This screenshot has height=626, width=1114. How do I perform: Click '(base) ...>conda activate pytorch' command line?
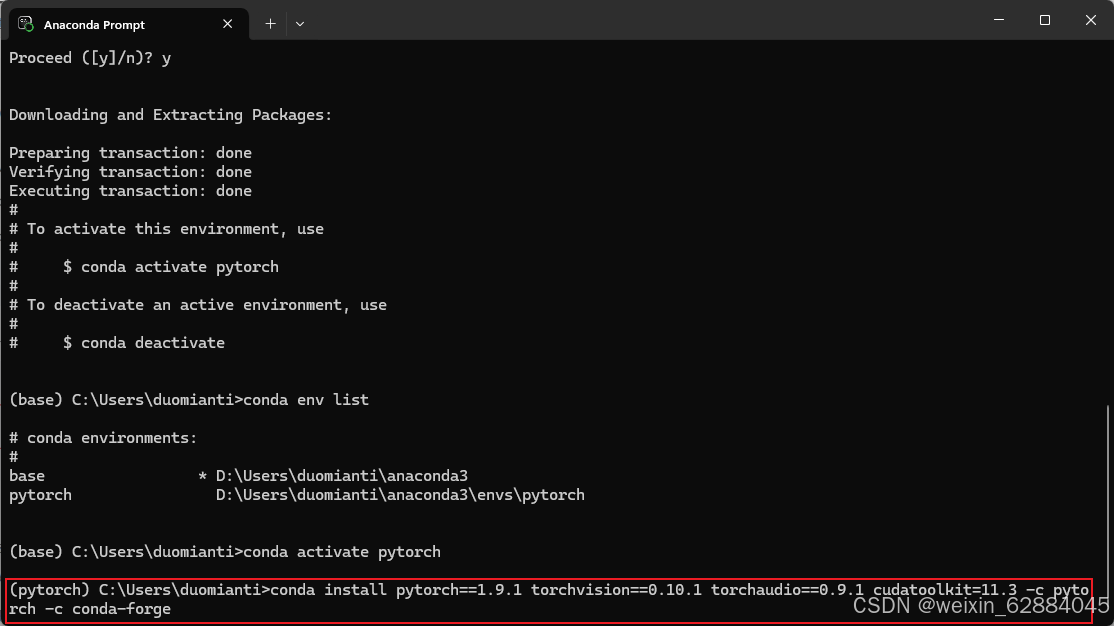(225, 552)
